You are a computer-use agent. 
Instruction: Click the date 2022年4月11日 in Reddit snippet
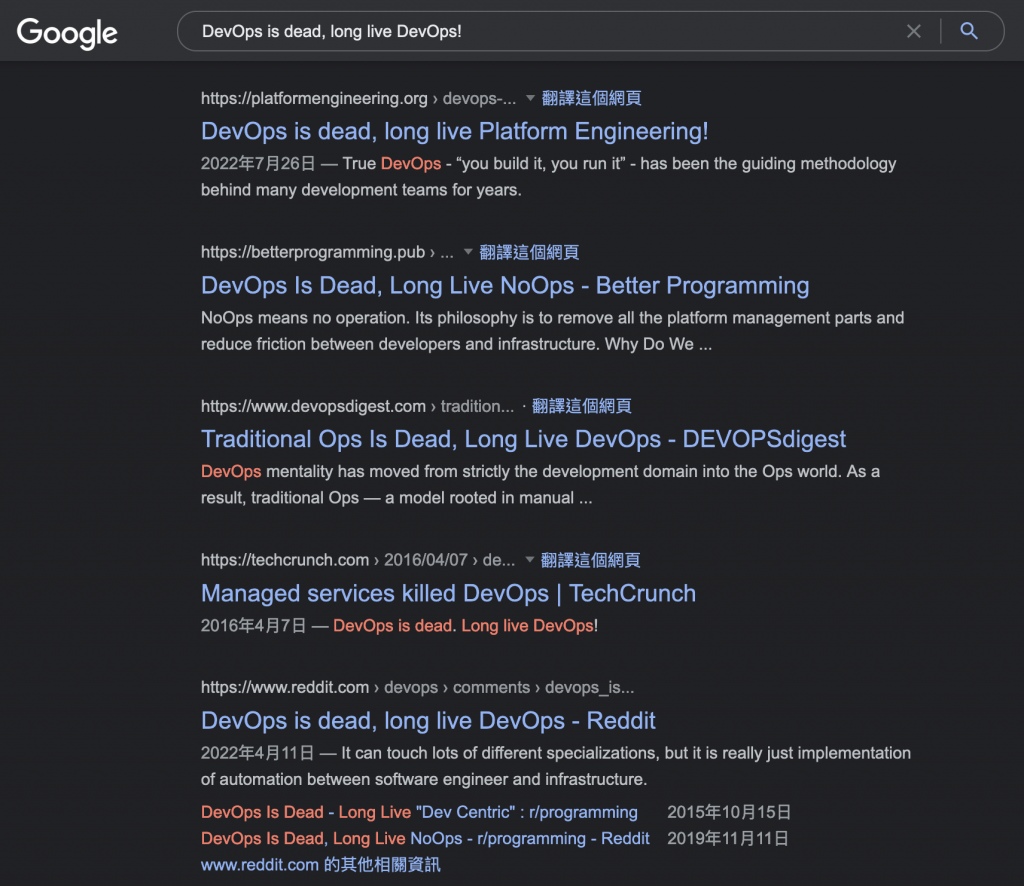point(258,753)
